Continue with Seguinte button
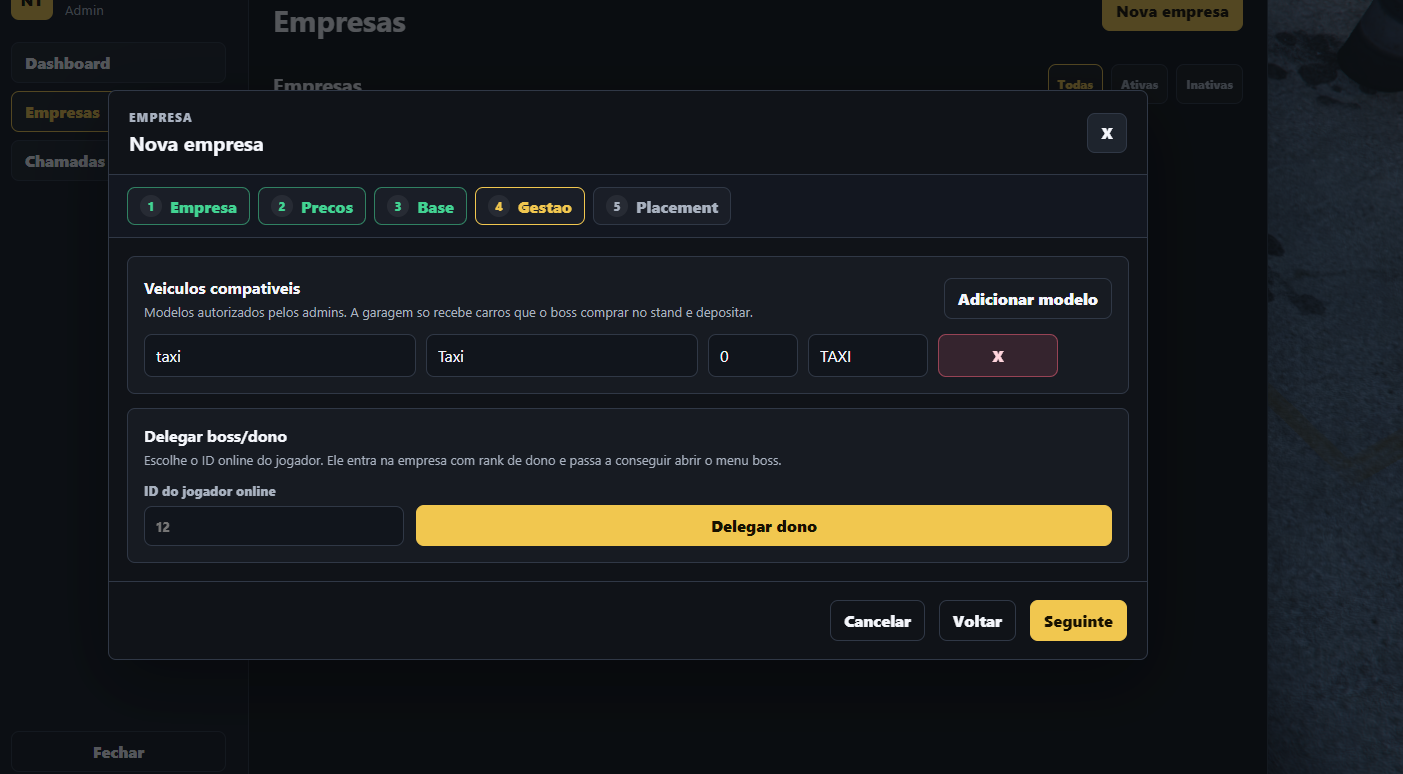 (1078, 621)
